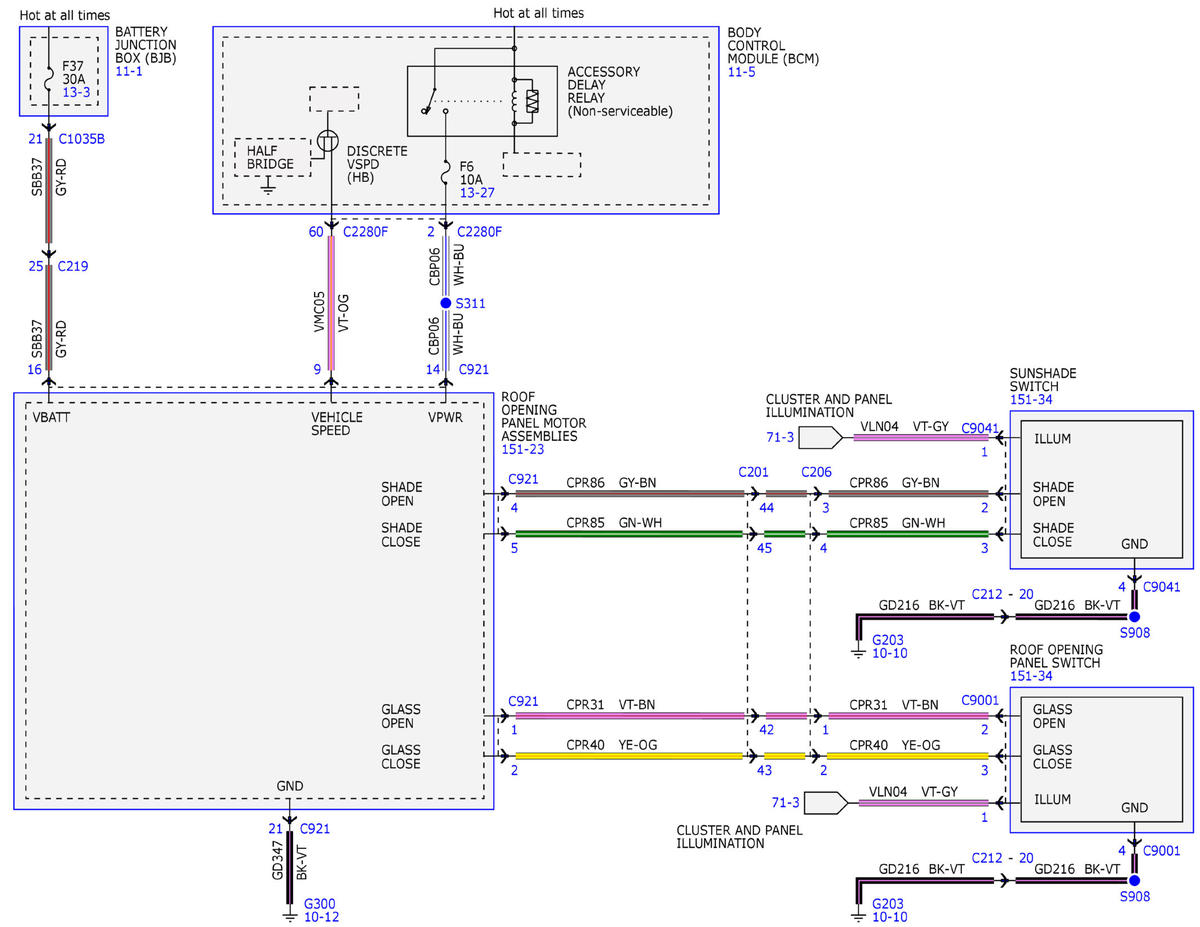This screenshot has height=927, width=1200.
Task: Select the VPWR terminal label
Action: pos(445,417)
